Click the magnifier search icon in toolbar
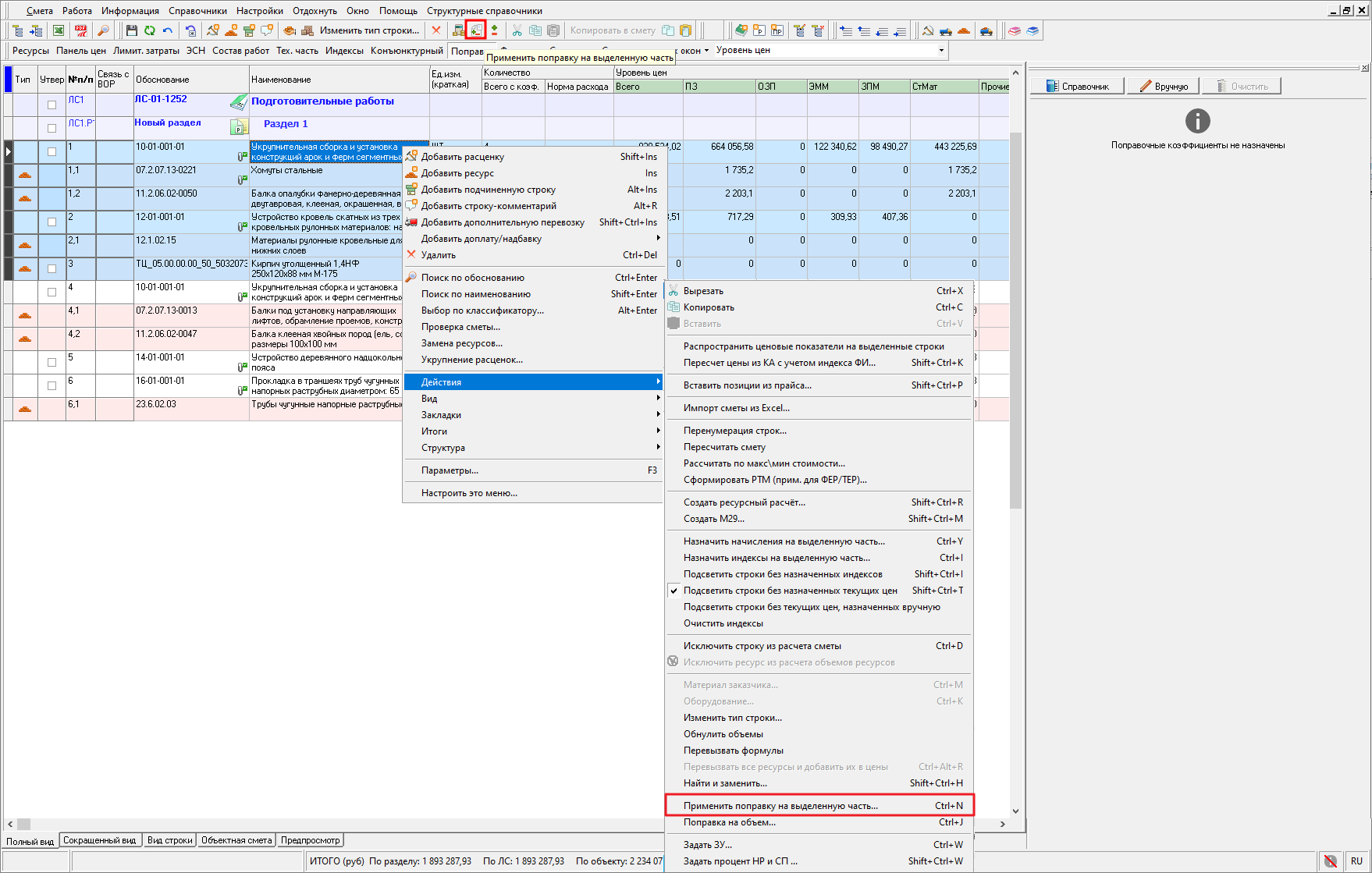This screenshot has width=1372, height=873. (x=102, y=30)
